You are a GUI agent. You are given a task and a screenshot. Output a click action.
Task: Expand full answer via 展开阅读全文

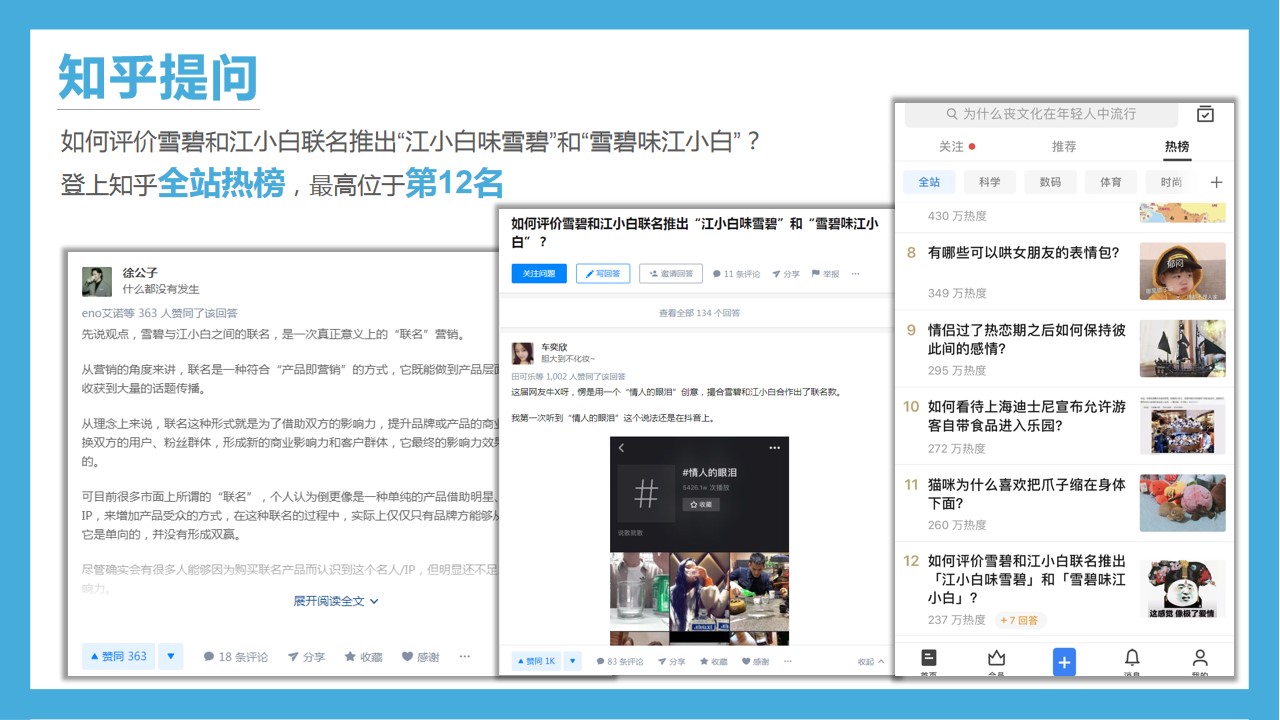pos(336,601)
